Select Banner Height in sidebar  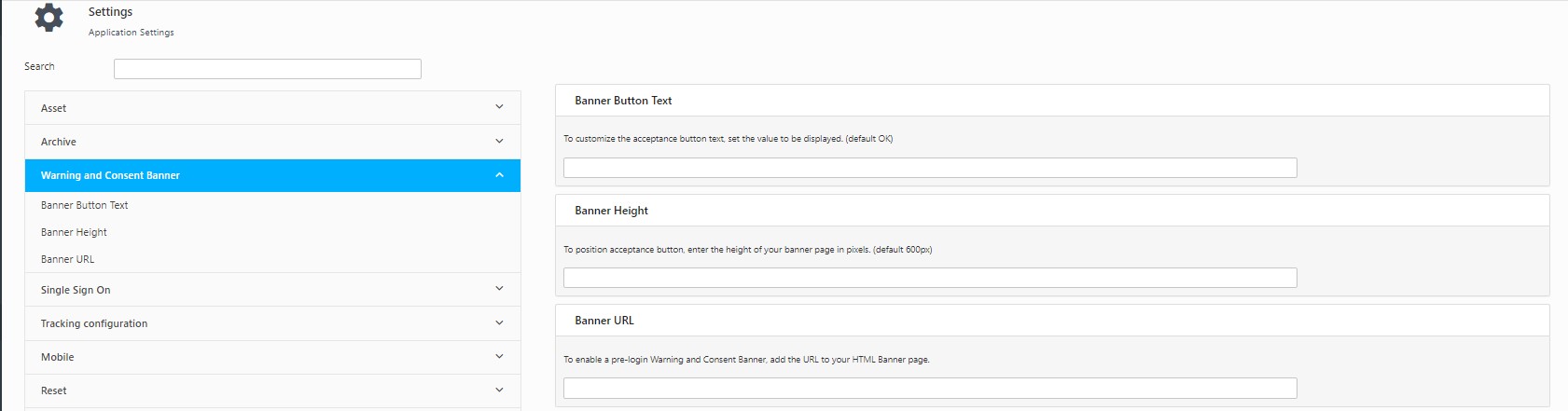click(74, 232)
